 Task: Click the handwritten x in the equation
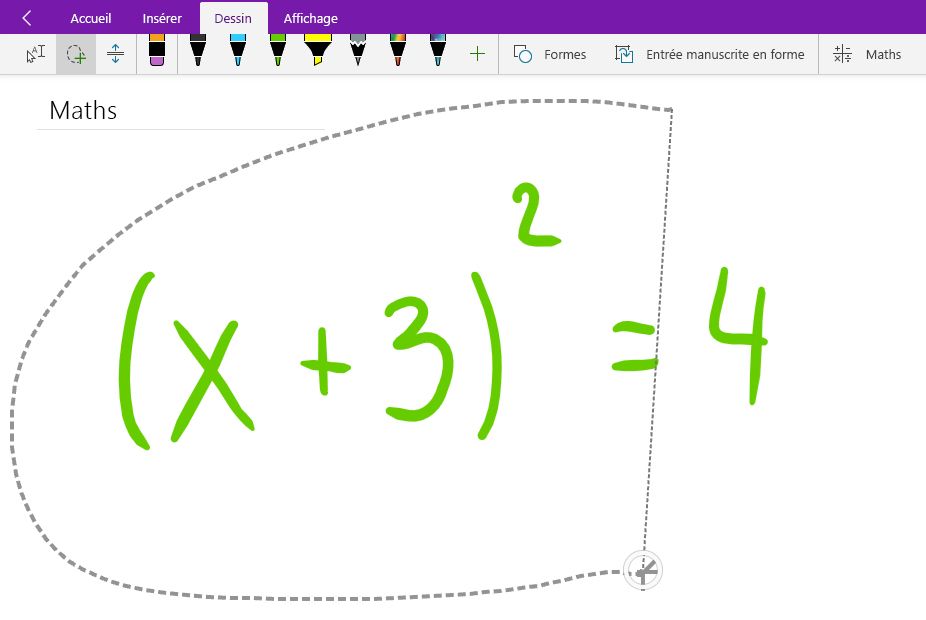coord(211,381)
